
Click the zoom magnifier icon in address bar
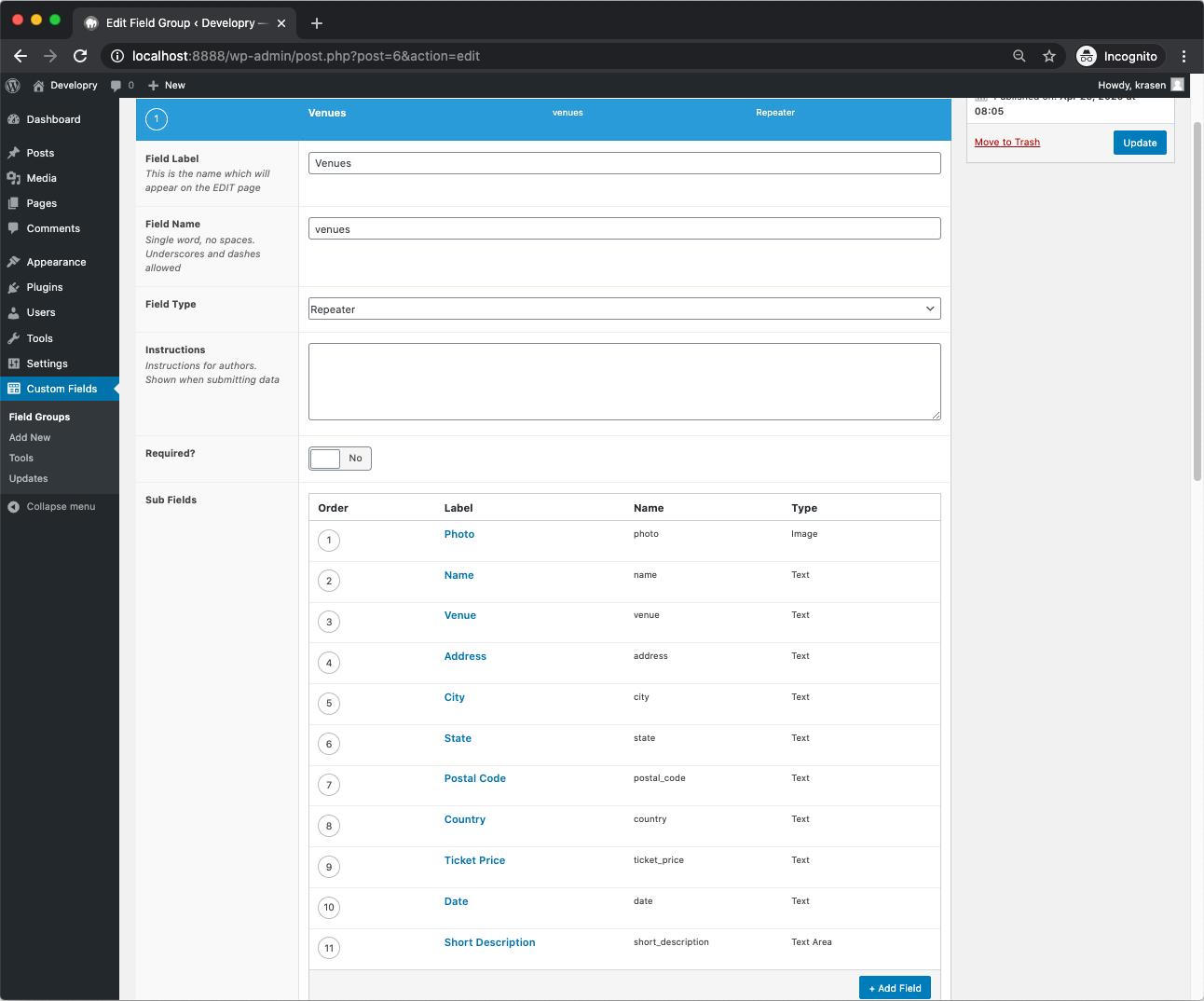point(1019,56)
